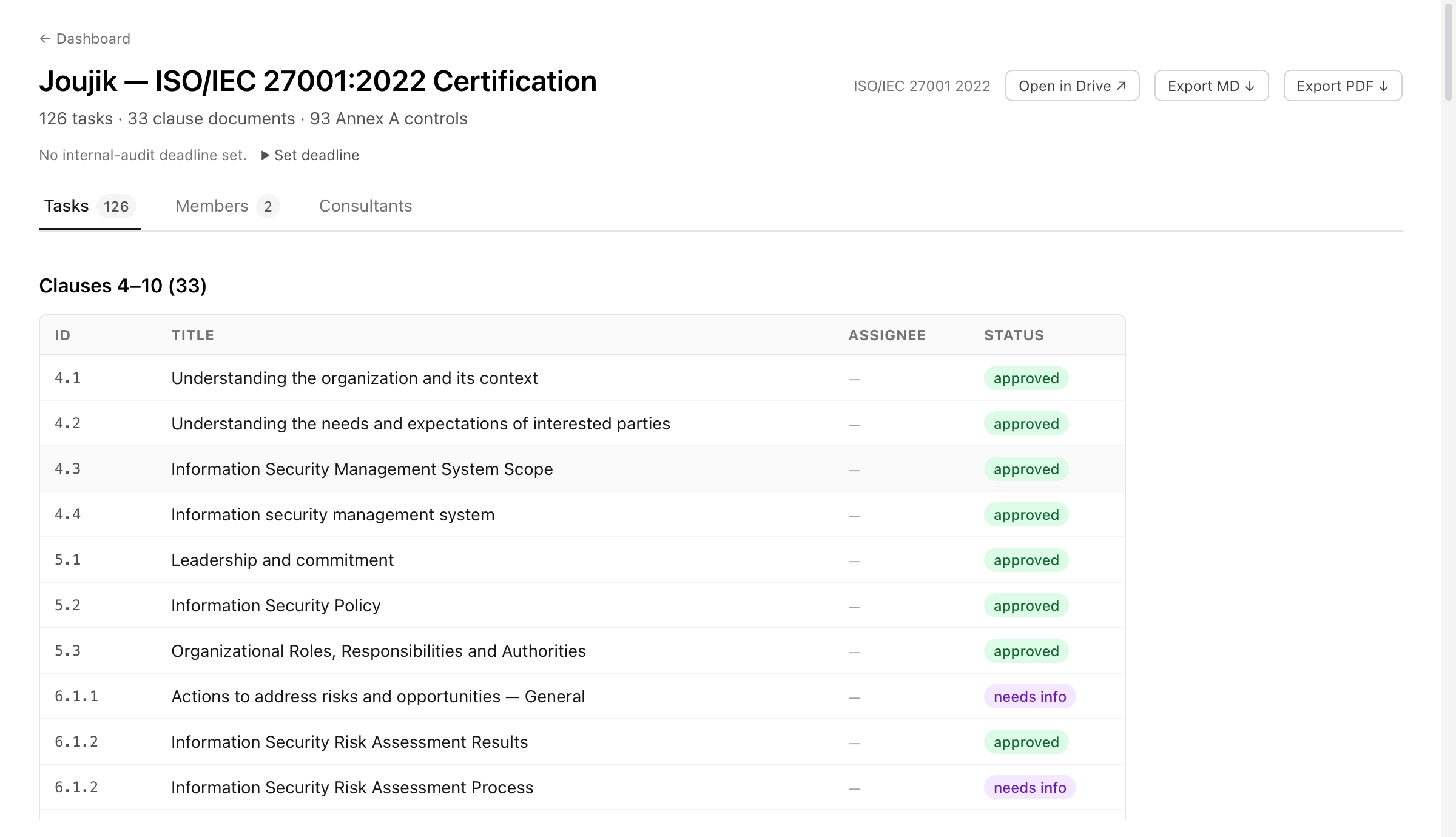This screenshot has height=837, width=1456.
Task: Select the Tasks tab
Action: tap(90, 206)
